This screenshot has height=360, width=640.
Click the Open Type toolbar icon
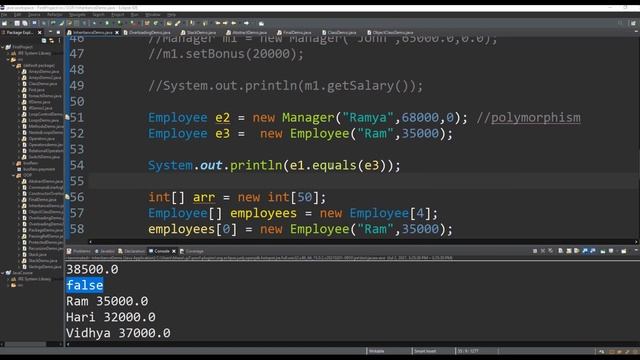pyautogui.click(x=168, y=23)
